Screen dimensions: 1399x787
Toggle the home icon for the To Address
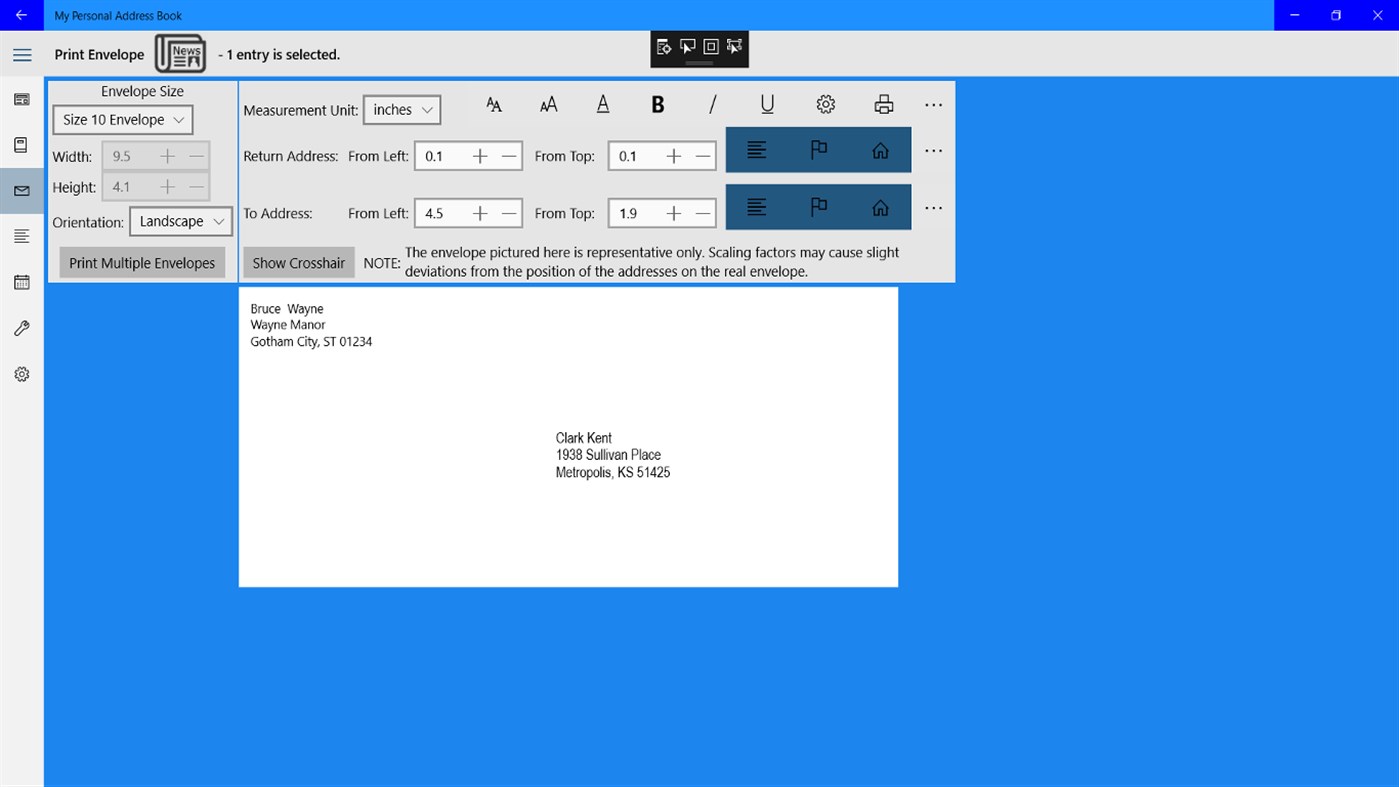coord(880,207)
